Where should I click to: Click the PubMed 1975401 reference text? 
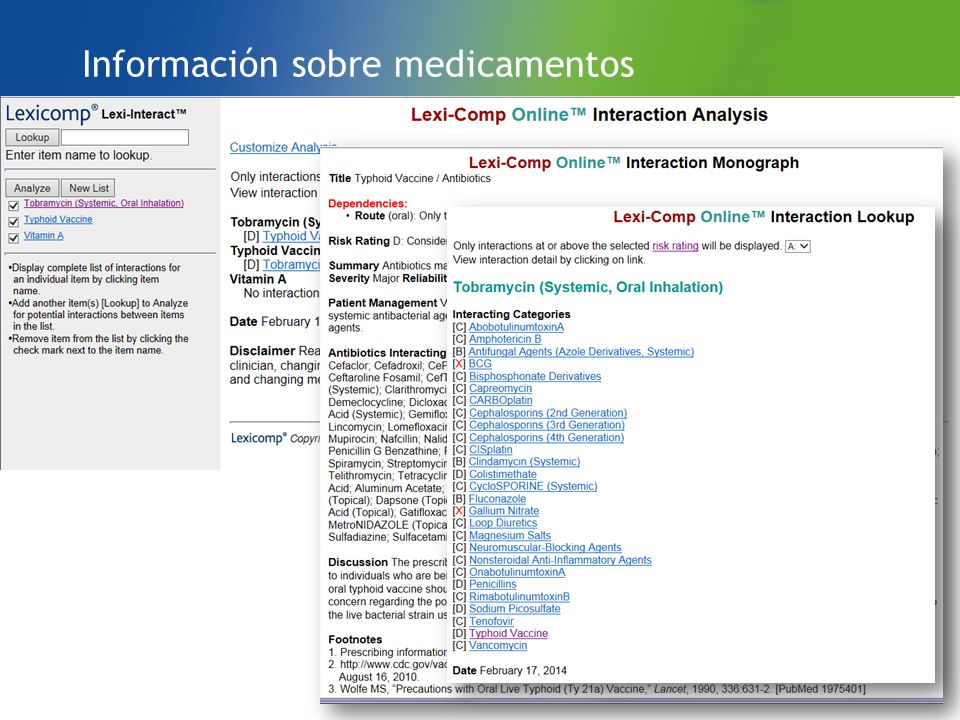click(820, 689)
